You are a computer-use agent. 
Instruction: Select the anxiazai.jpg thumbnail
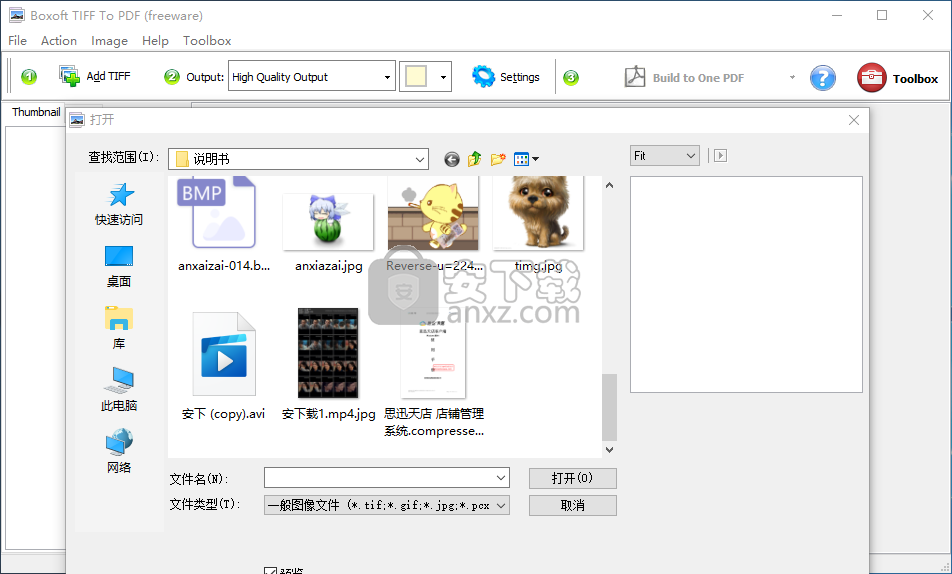[x=328, y=232]
